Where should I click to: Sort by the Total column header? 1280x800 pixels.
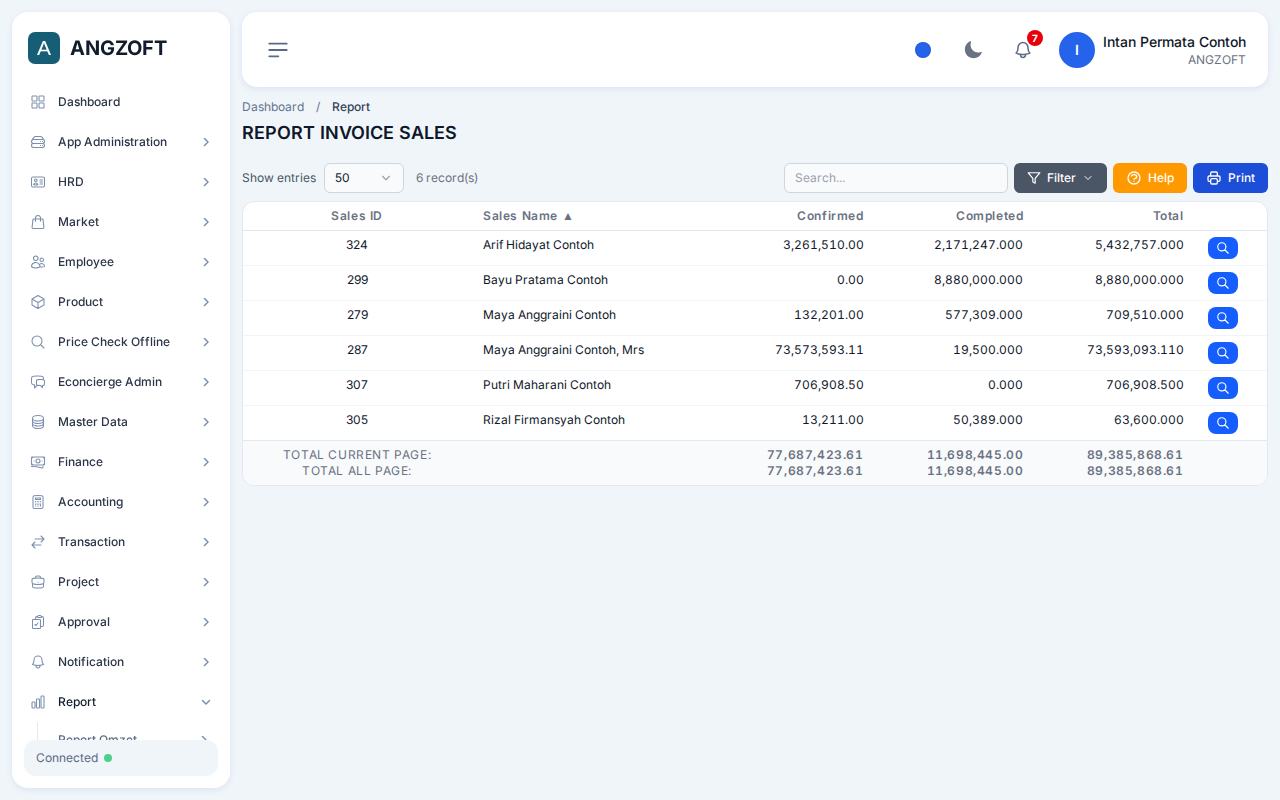tap(1168, 216)
